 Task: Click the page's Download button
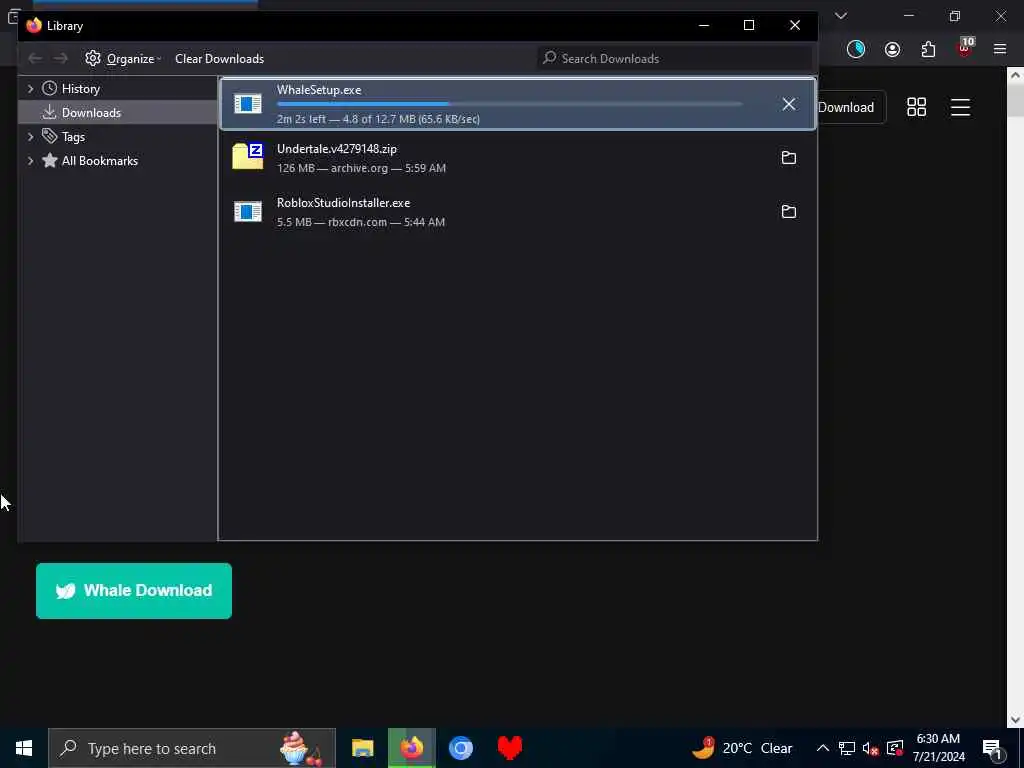(852, 108)
